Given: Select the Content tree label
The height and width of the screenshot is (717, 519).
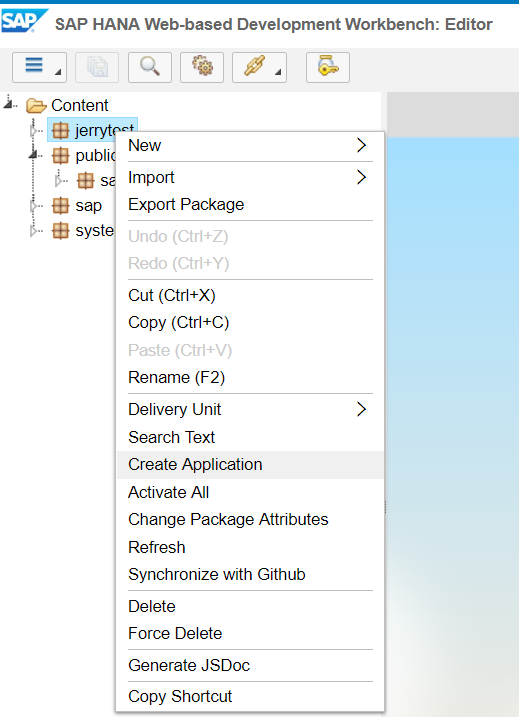Looking at the screenshot, I should tap(80, 106).
